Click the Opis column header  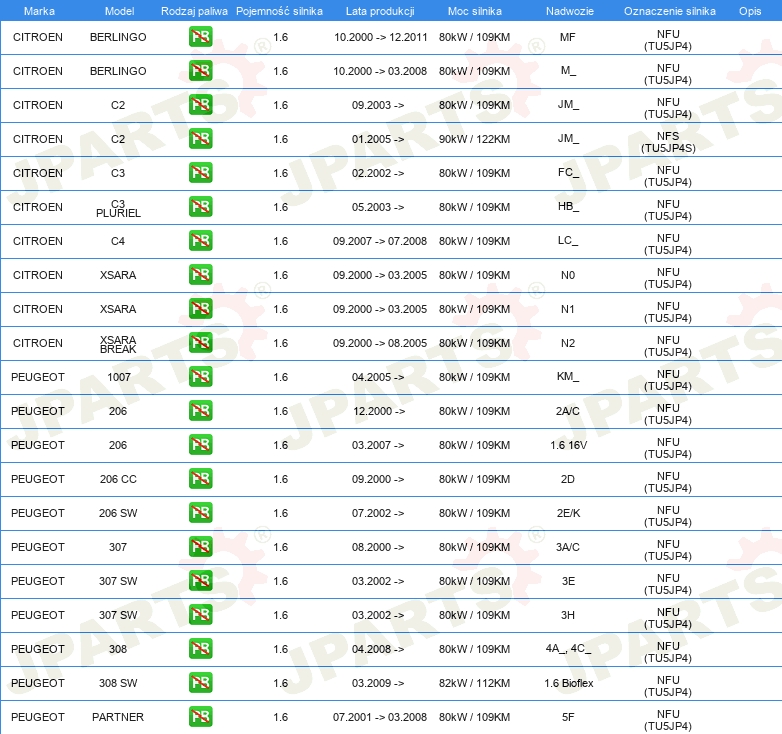coord(750,11)
